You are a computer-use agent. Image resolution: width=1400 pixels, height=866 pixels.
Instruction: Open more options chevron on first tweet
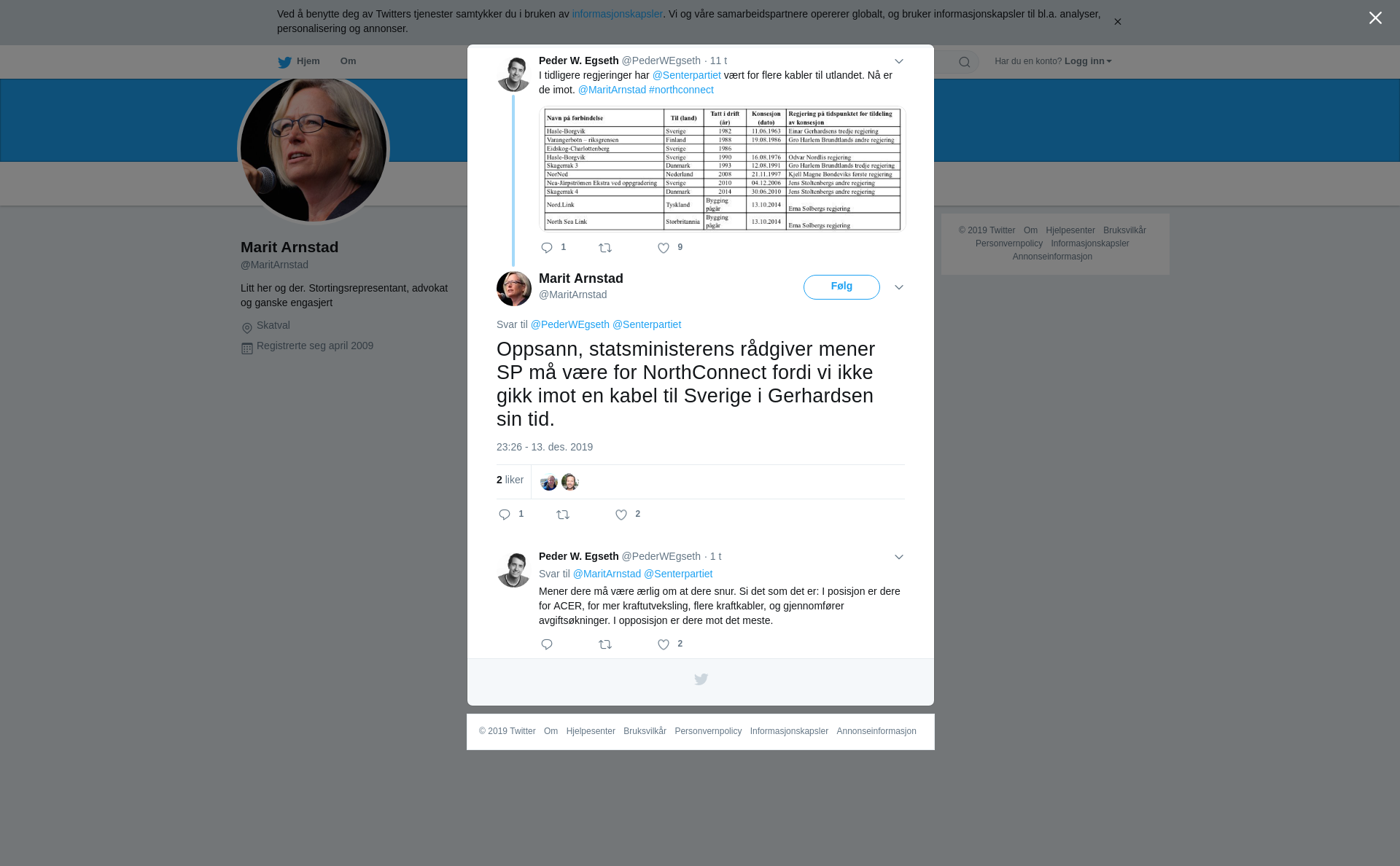tap(899, 61)
